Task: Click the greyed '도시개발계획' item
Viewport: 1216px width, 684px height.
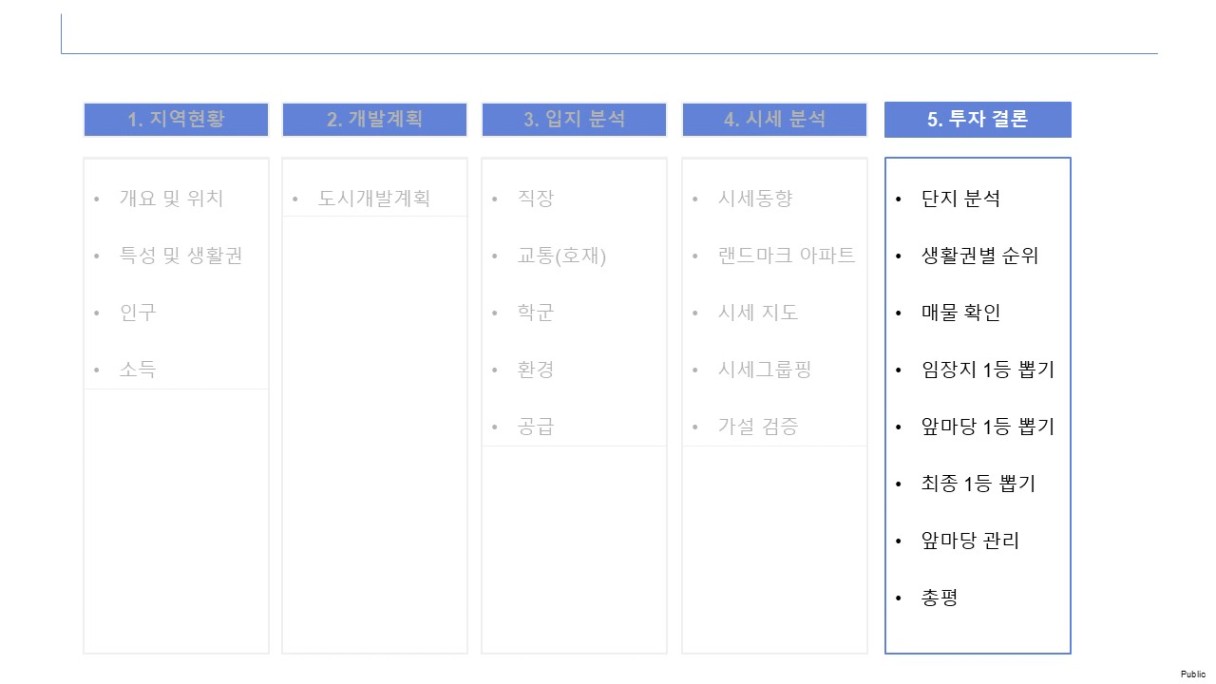Action: [374, 198]
